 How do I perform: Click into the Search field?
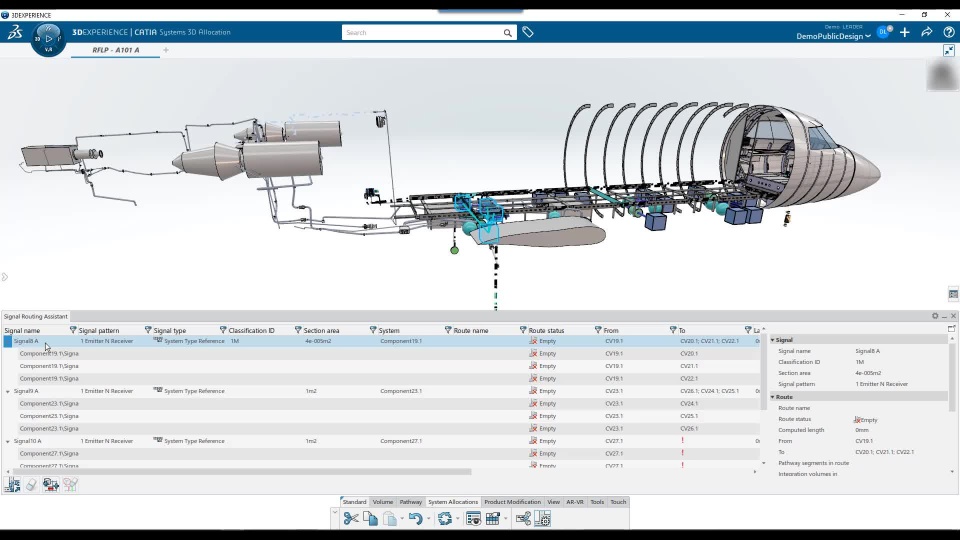[x=422, y=33]
